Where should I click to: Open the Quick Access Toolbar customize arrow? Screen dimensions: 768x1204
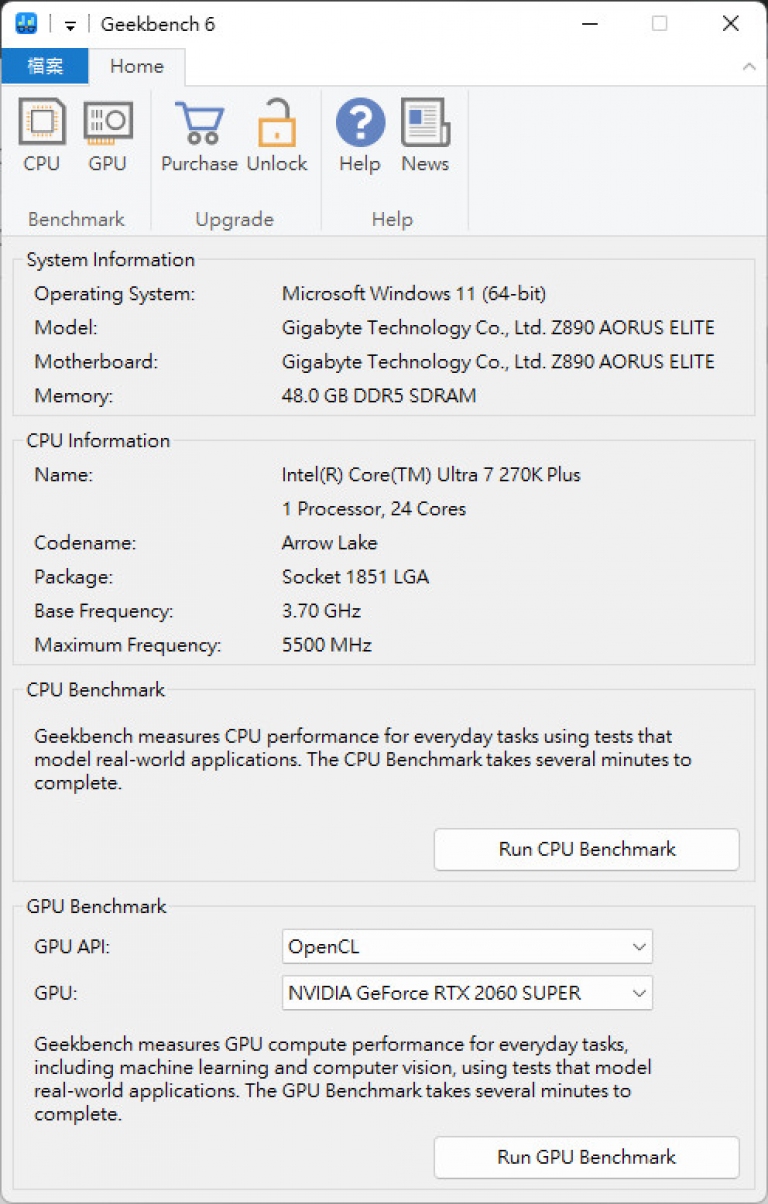tap(70, 25)
